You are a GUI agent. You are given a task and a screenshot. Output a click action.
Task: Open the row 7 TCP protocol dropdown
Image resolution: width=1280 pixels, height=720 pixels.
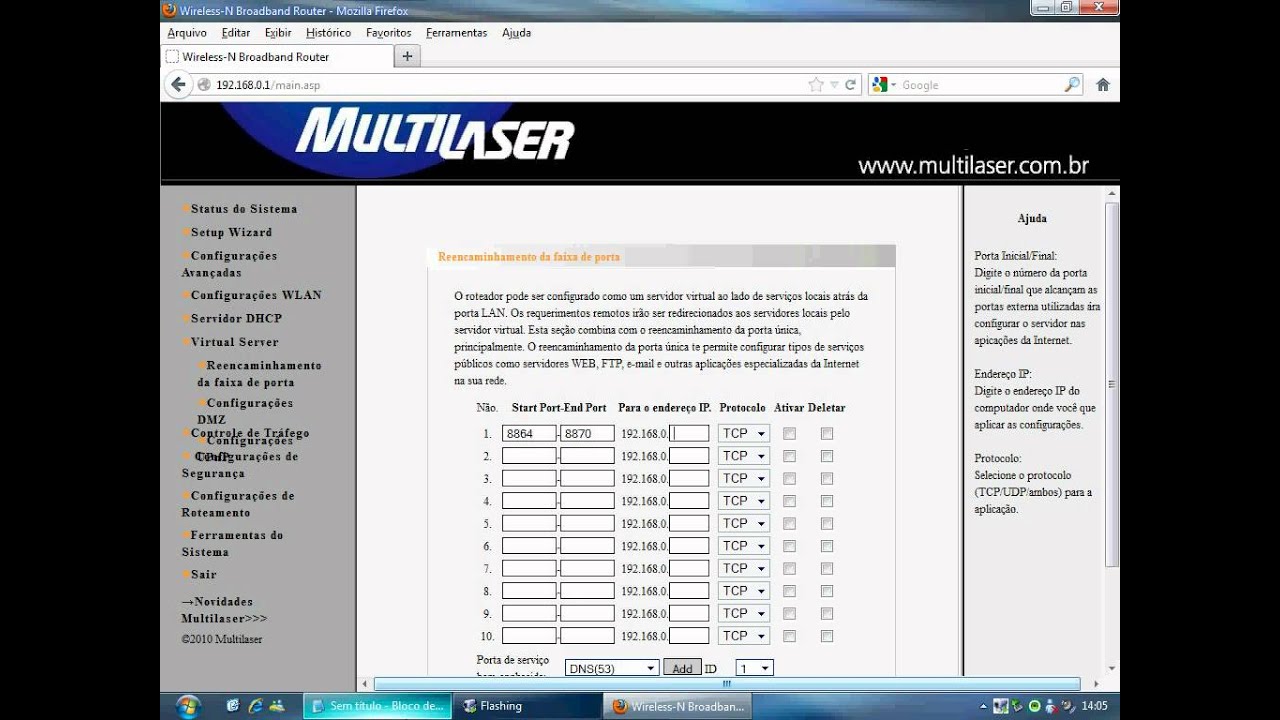[743, 568]
